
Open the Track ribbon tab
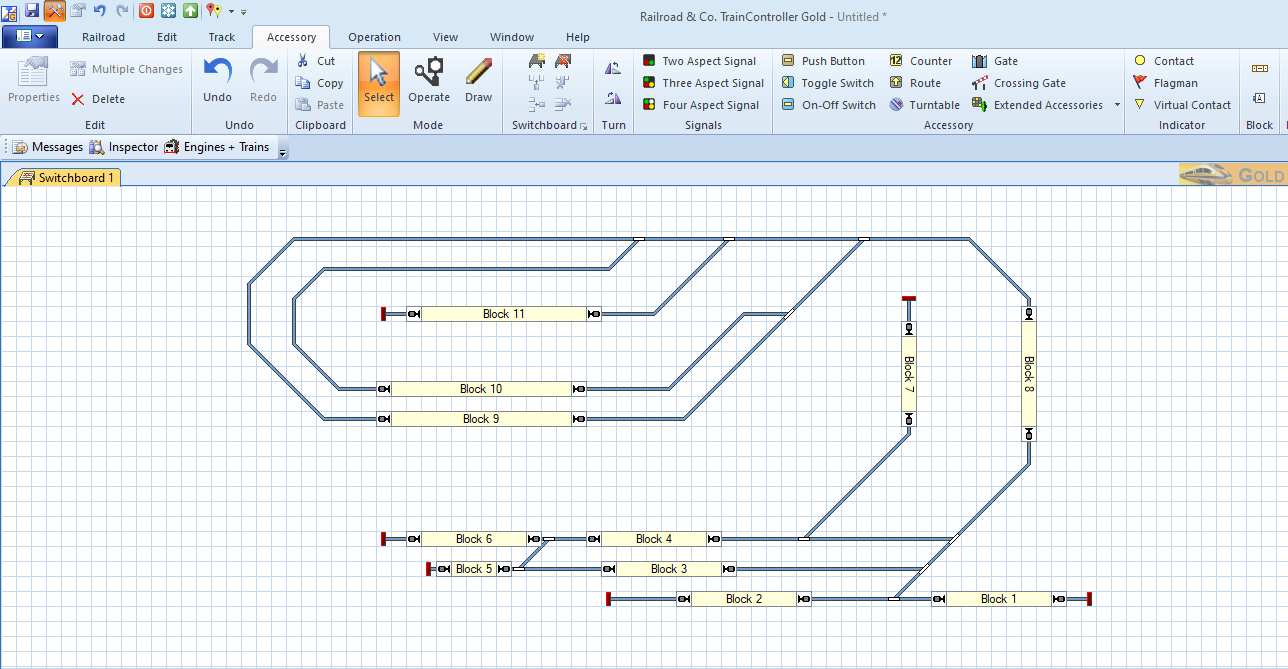coord(222,37)
